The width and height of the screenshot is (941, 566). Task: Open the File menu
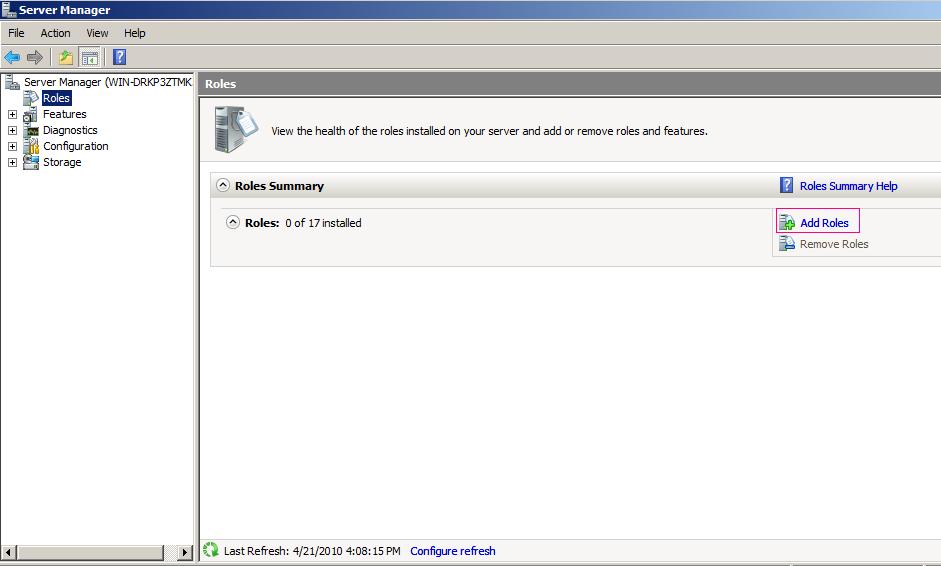click(x=16, y=33)
